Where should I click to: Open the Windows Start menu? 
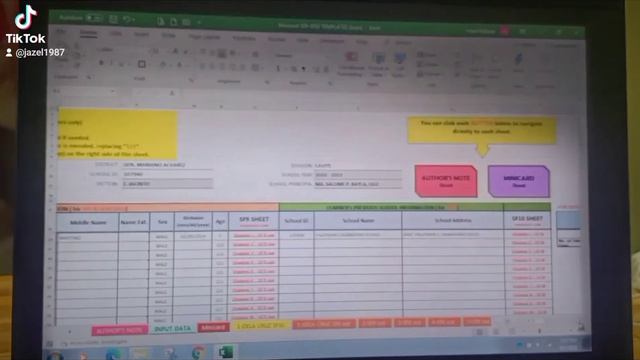click(55, 356)
